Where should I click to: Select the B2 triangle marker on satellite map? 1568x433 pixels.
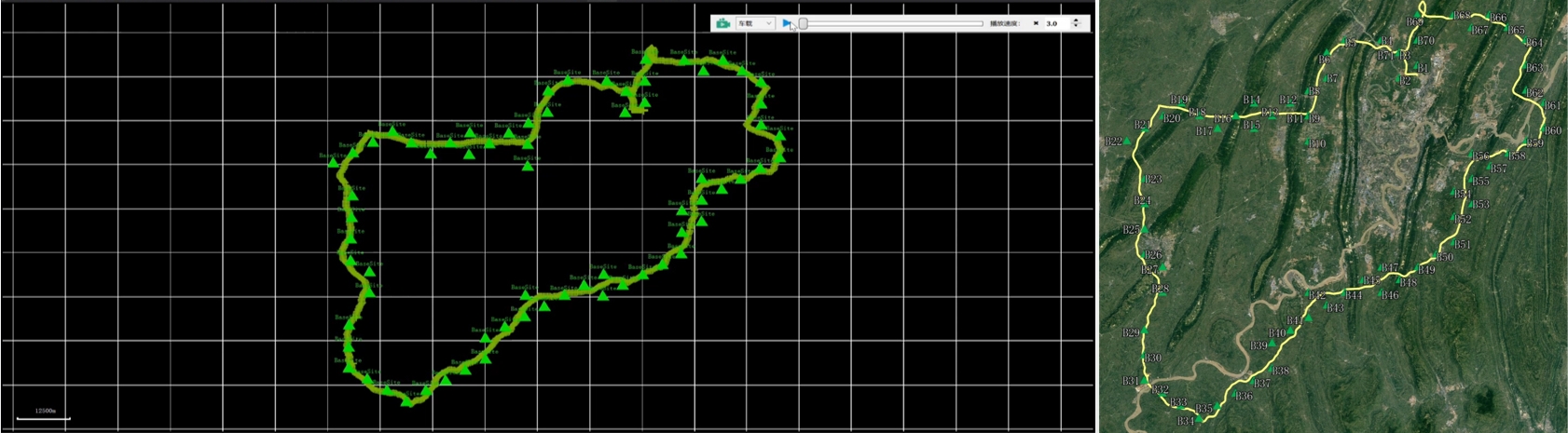[x=1398, y=79]
